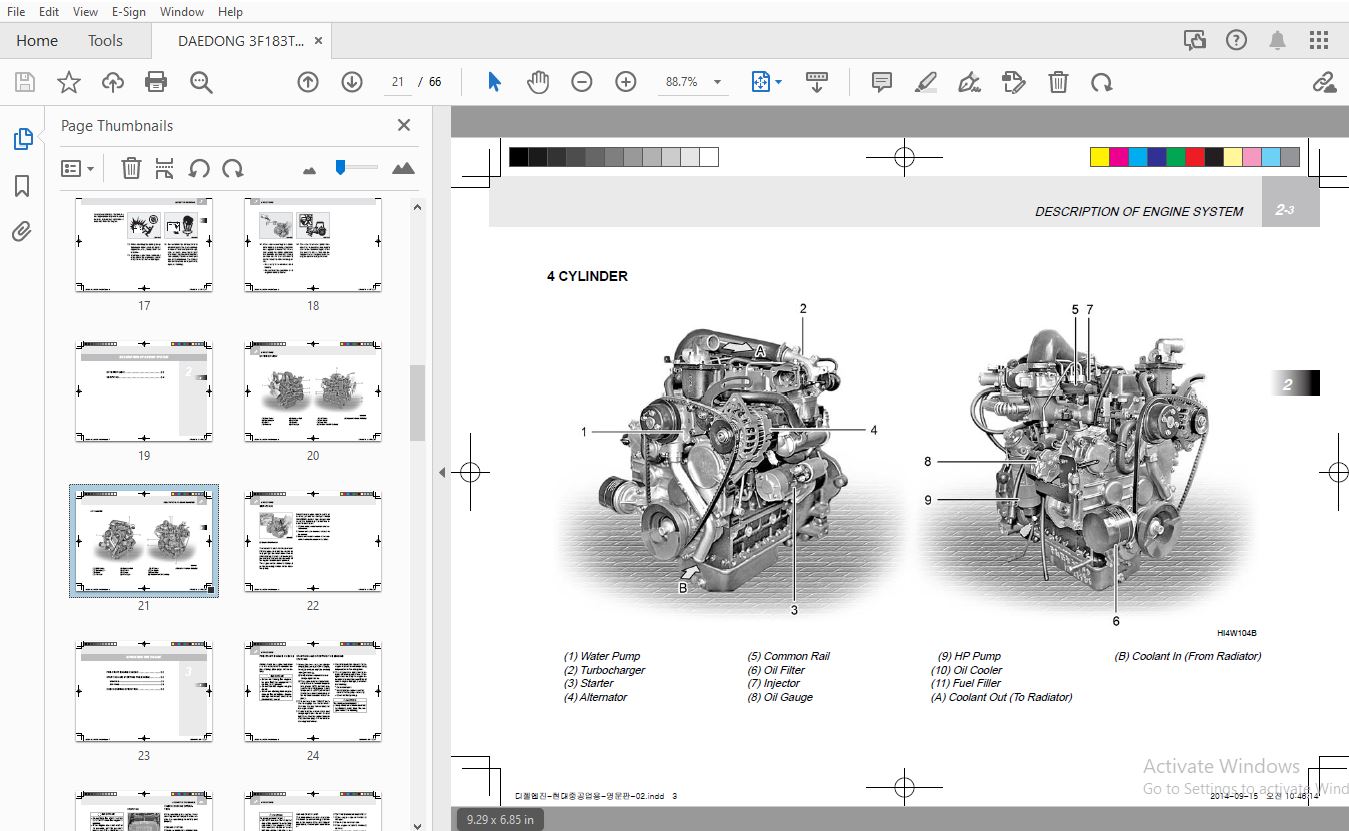Open thumbnails options menu dropdown
1349x831 pixels.
point(78,168)
